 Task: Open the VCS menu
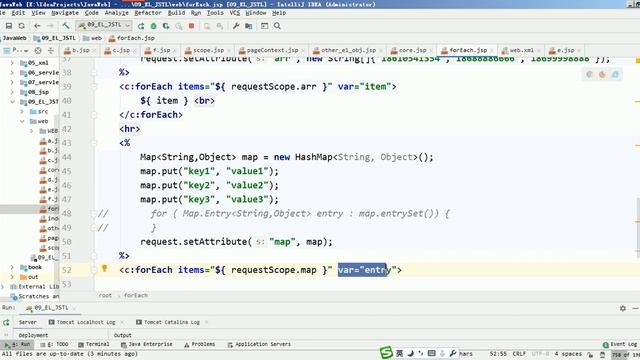[x=235, y=13]
